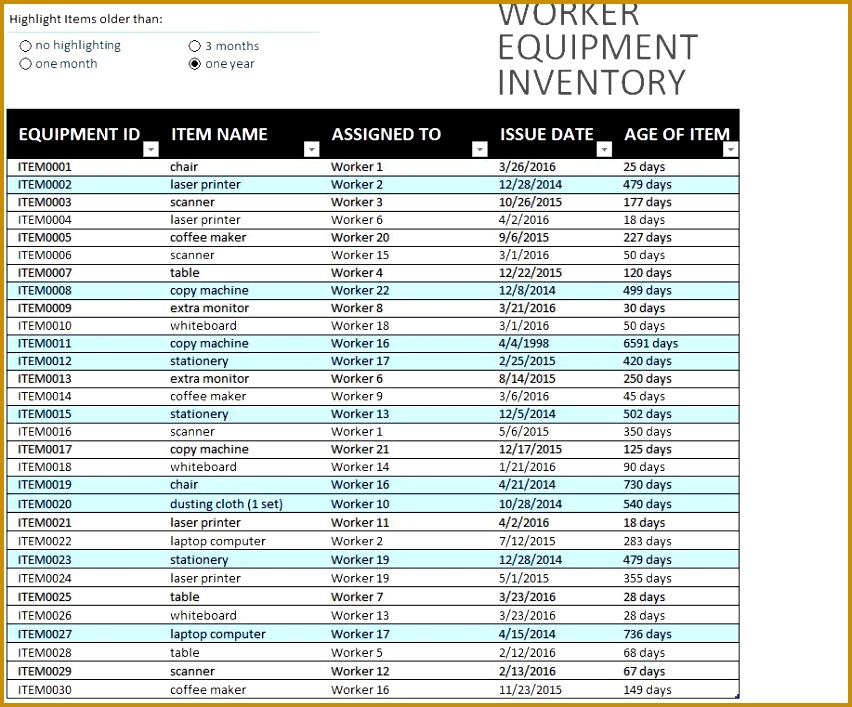Select 'stationery' in ITEM0012 row
The image size is (852, 707).
pyautogui.click(x=199, y=361)
